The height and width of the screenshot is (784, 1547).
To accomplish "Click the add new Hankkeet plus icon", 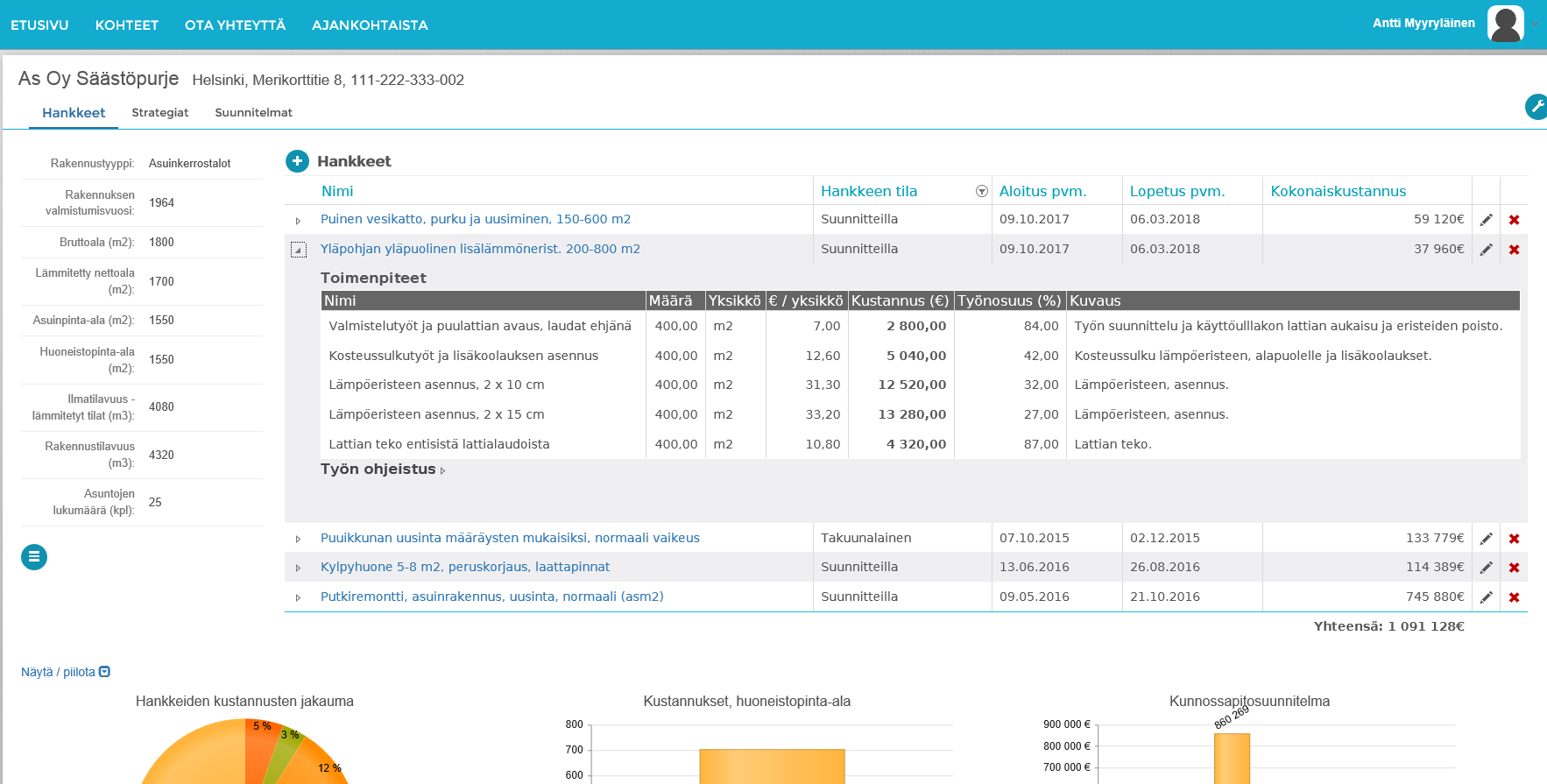I will click(298, 161).
